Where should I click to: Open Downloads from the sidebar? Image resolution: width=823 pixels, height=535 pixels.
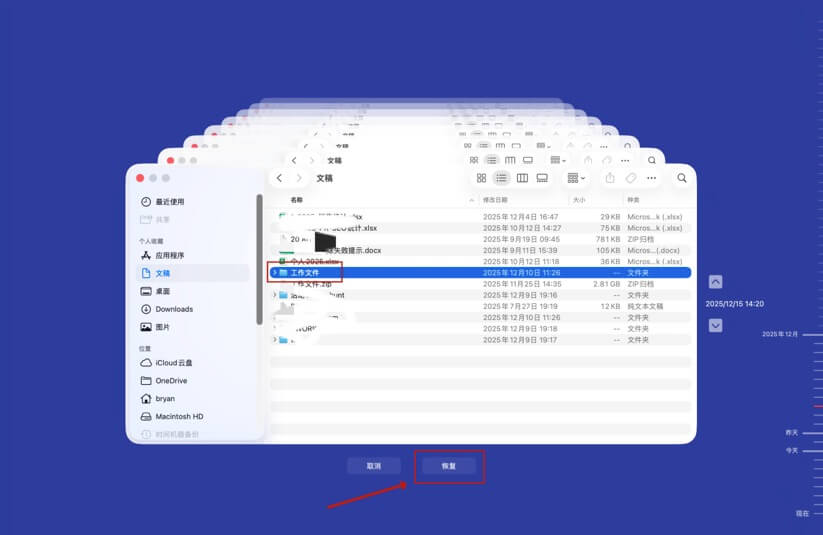[174, 309]
